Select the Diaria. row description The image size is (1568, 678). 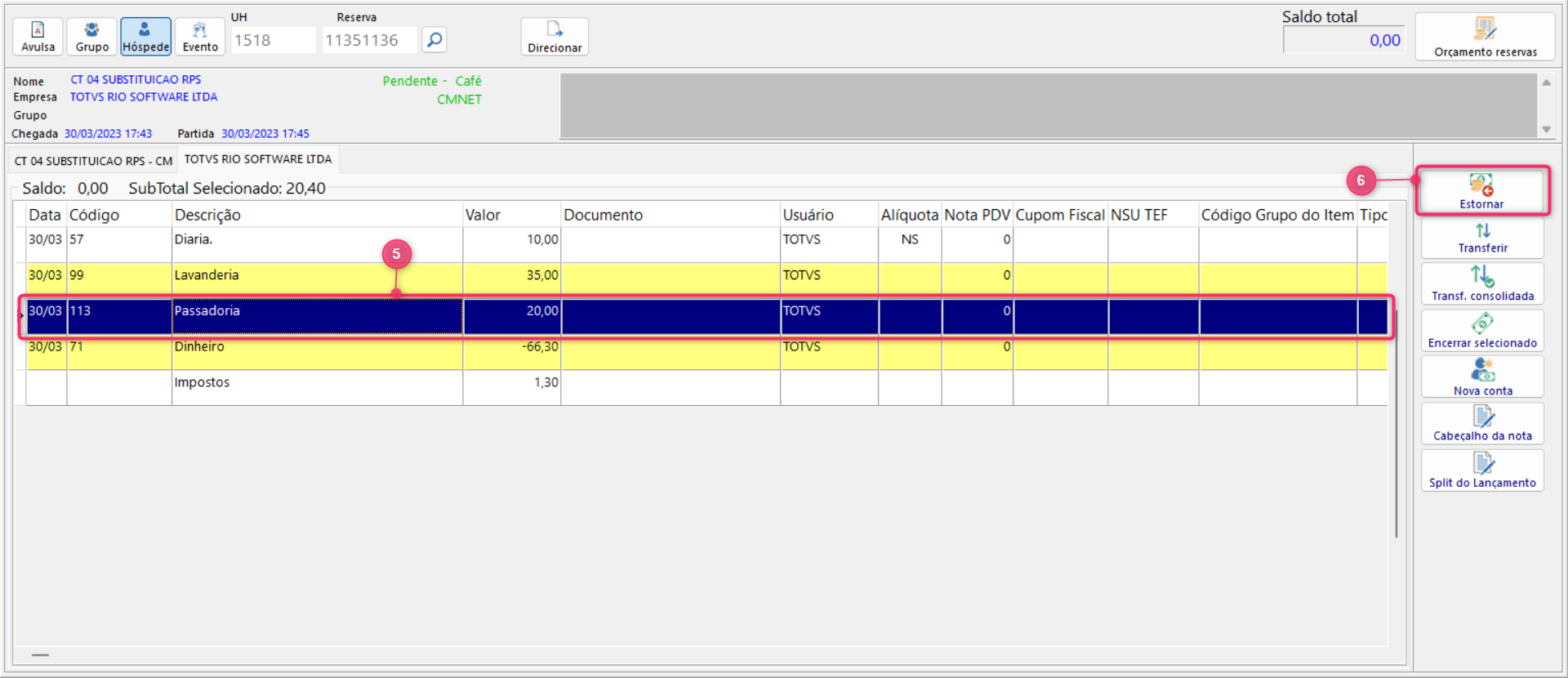194,239
